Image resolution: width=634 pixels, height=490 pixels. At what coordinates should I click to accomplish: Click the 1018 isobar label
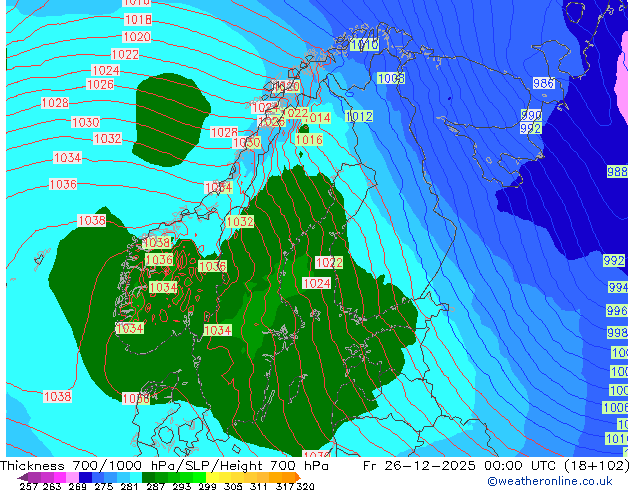click(x=138, y=19)
